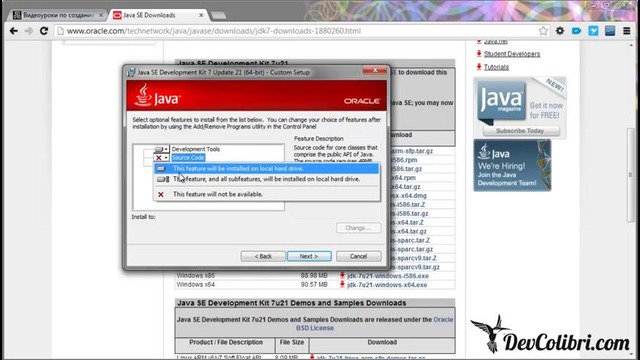The width and height of the screenshot is (640, 360).
Task: Click red arrow icon beside Tutorials
Action: pos(479,67)
